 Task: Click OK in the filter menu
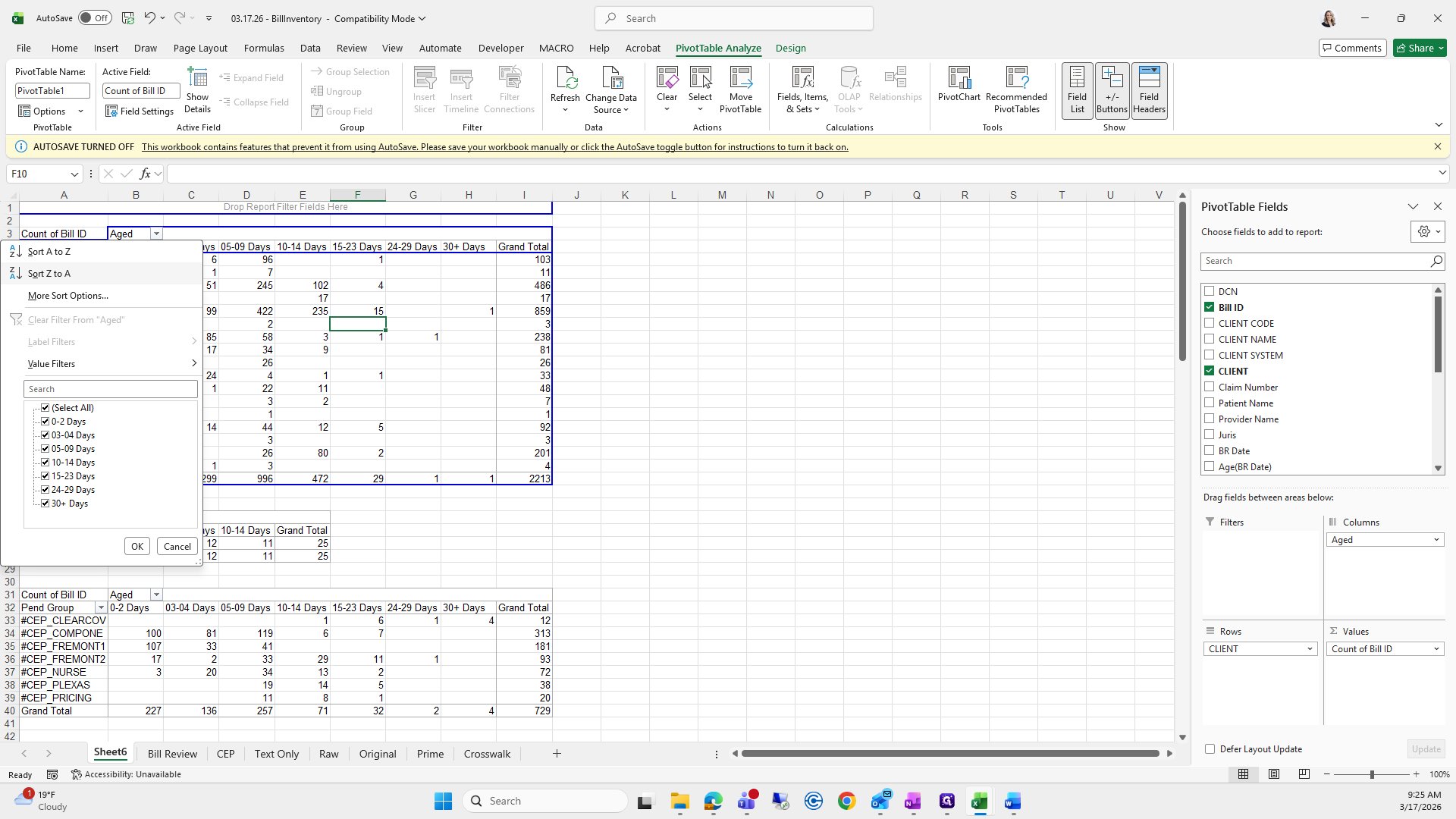coord(136,547)
